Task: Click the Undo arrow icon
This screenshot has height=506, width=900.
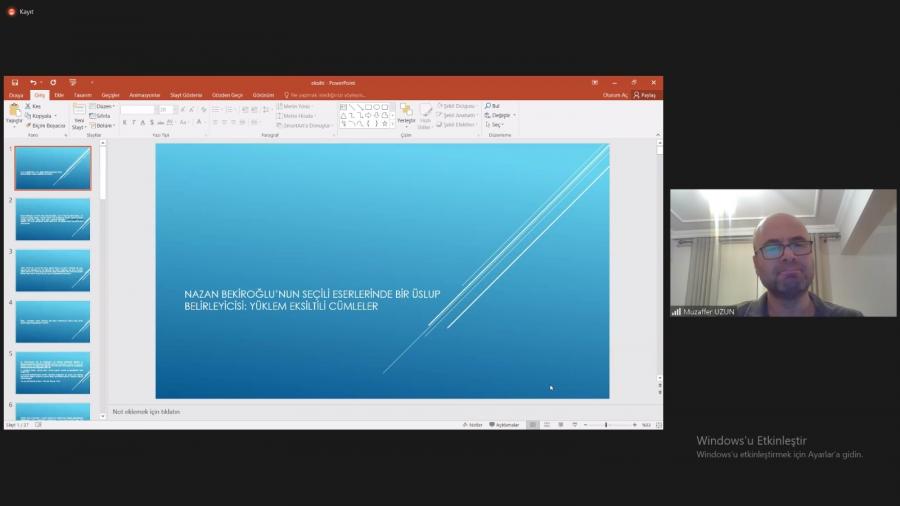Action: click(32, 82)
